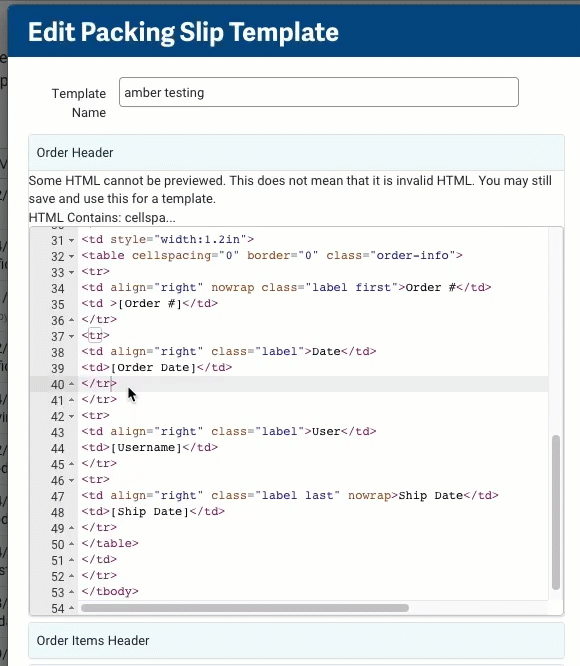Viewport: 580px width, 666px height.
Task: Click the Edit Packing Slip Template title
Action: pyautogui.click(x=183, y=32)
